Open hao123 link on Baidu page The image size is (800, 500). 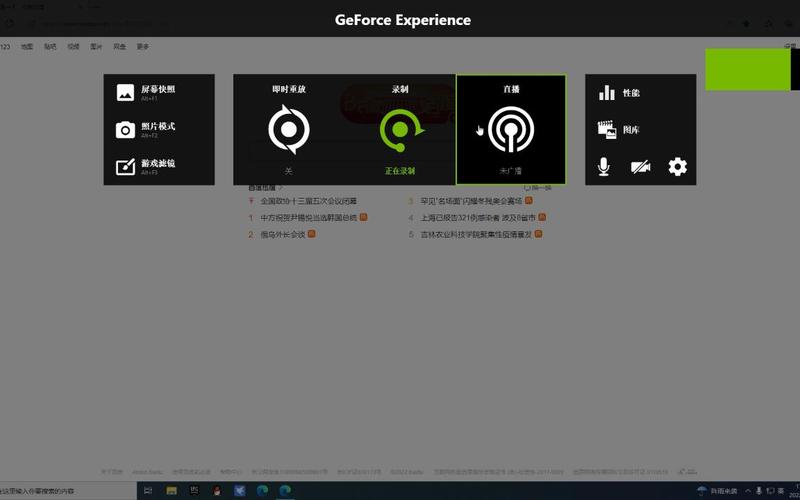click(x=5, y=46)
